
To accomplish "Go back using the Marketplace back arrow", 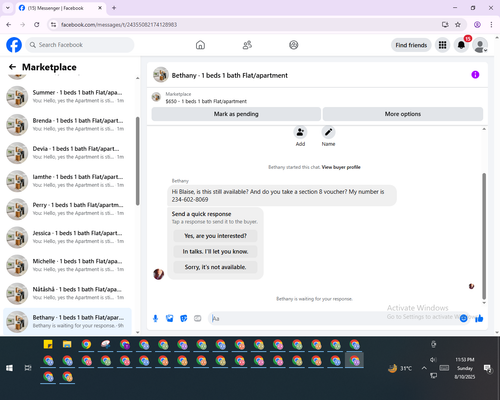I will [13, 67].
